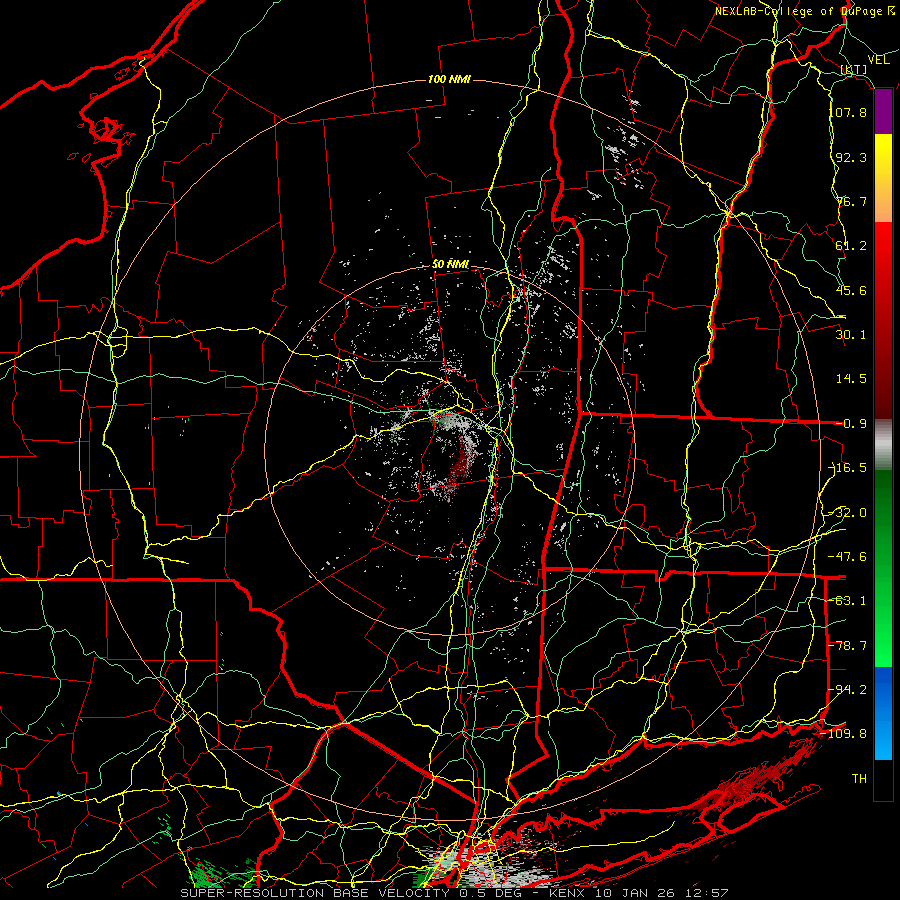Click the -16.5 scale value
The image size is (900, 900).
pyautogui.click(x=849, y=467)
